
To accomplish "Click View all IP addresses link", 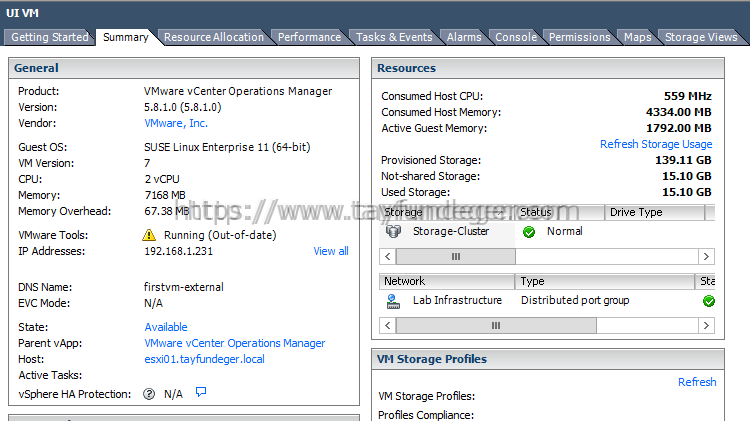I will click(x=331, y=251).
